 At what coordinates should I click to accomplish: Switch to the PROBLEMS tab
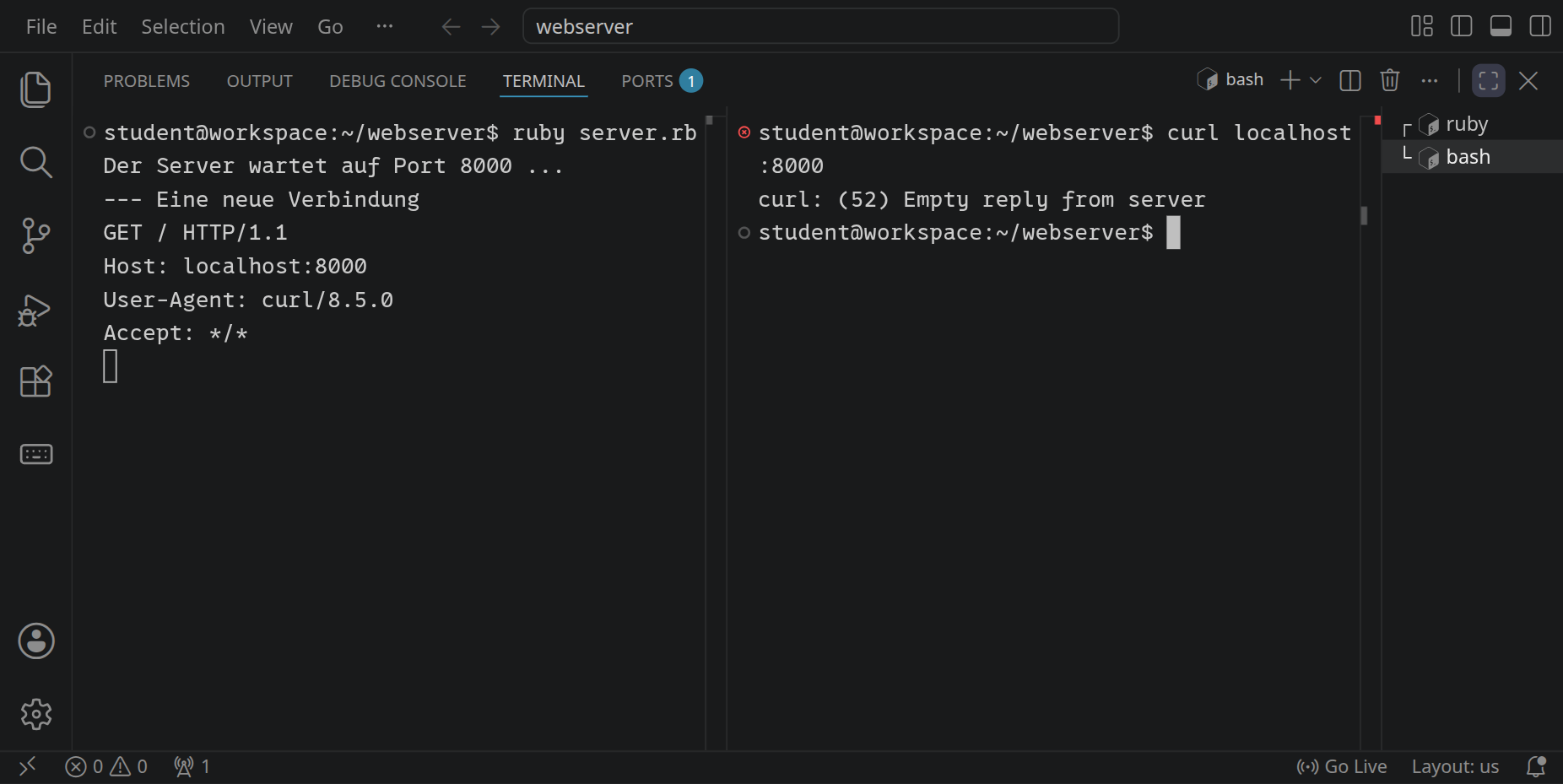point(147,81)
